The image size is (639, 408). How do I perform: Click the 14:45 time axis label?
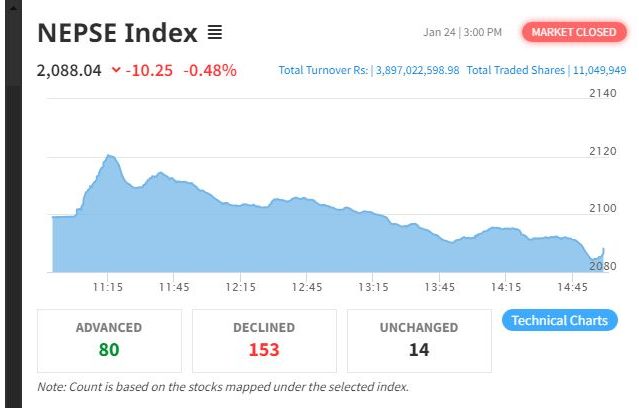(x=573, y=287)
